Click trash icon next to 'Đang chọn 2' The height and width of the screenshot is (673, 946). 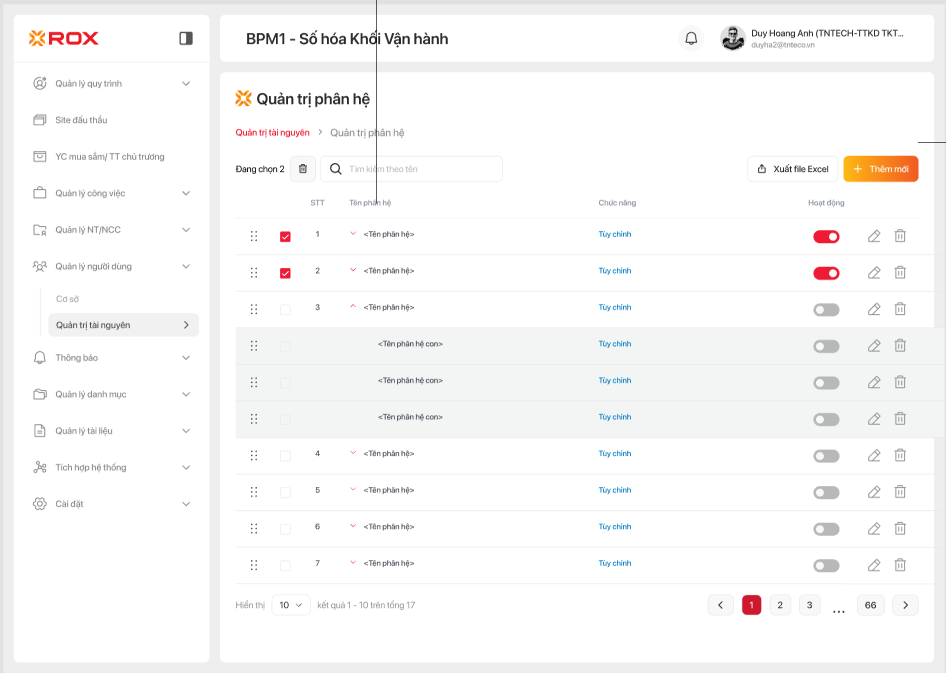pyautogui.click(x=303, y=169)
